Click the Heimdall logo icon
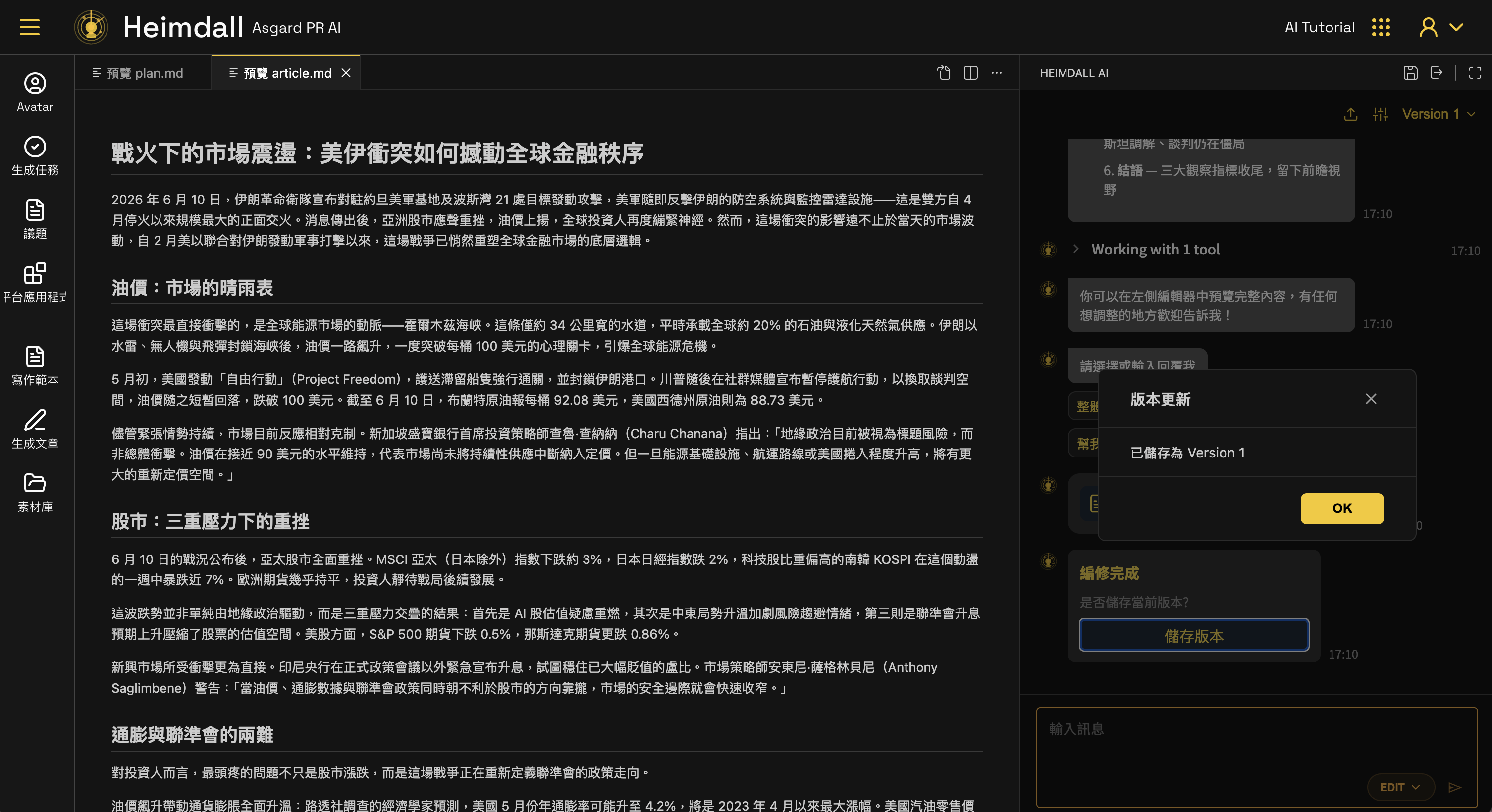1492x812 pixels. [x=91, y=27]
